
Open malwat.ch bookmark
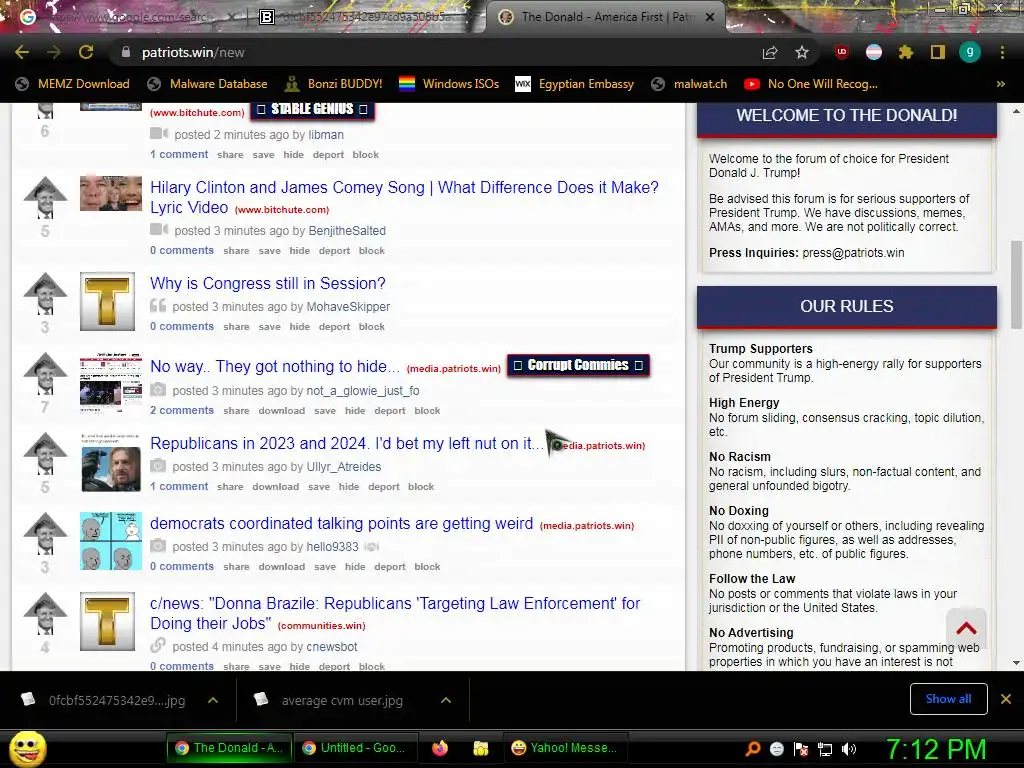tap(689, 84)
